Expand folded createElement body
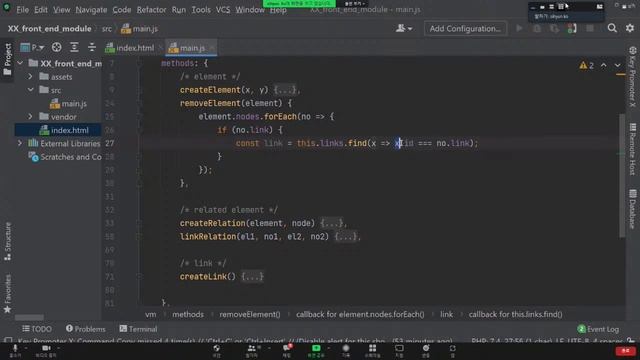640x360 pixels. pos(285,90)
